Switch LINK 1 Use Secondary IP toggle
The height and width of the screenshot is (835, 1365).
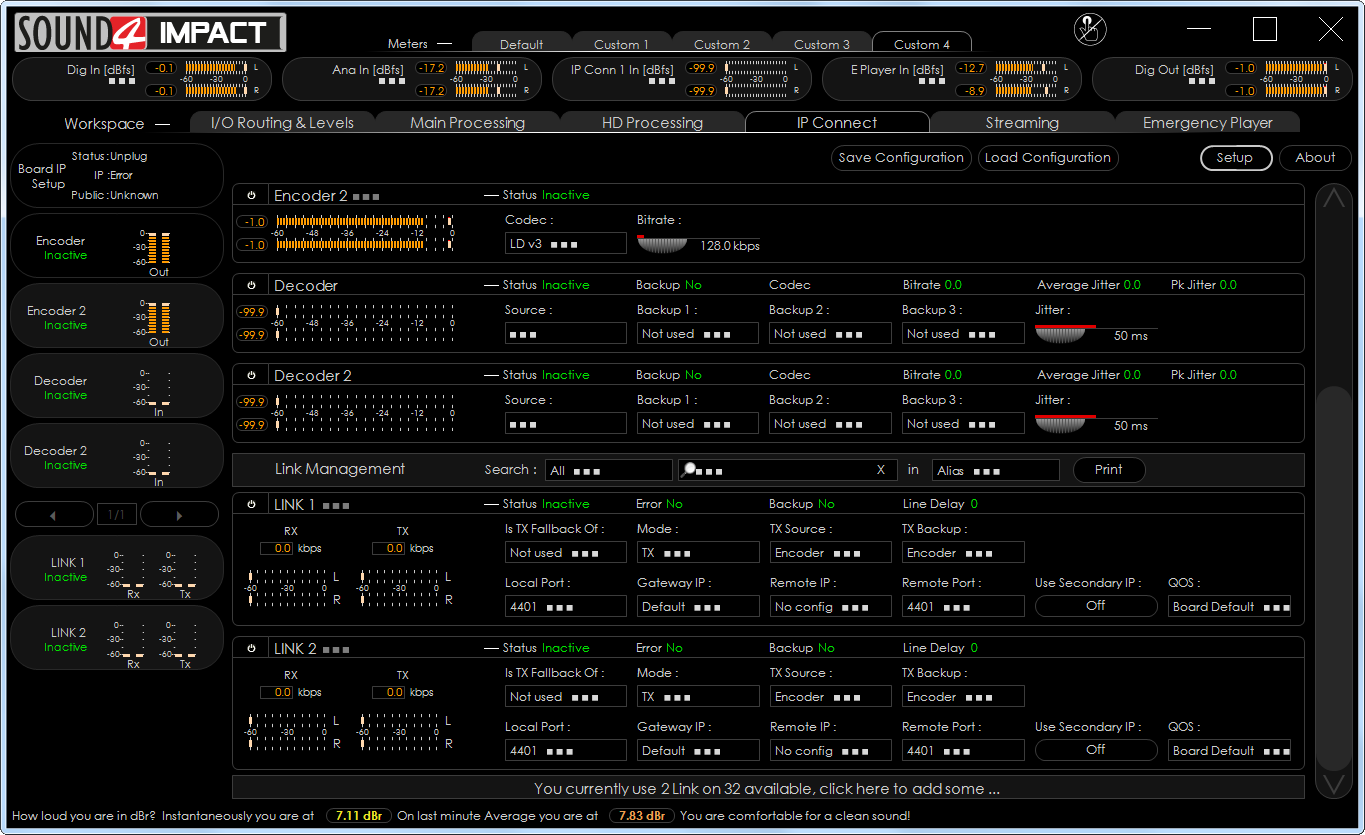point(1096,606)
